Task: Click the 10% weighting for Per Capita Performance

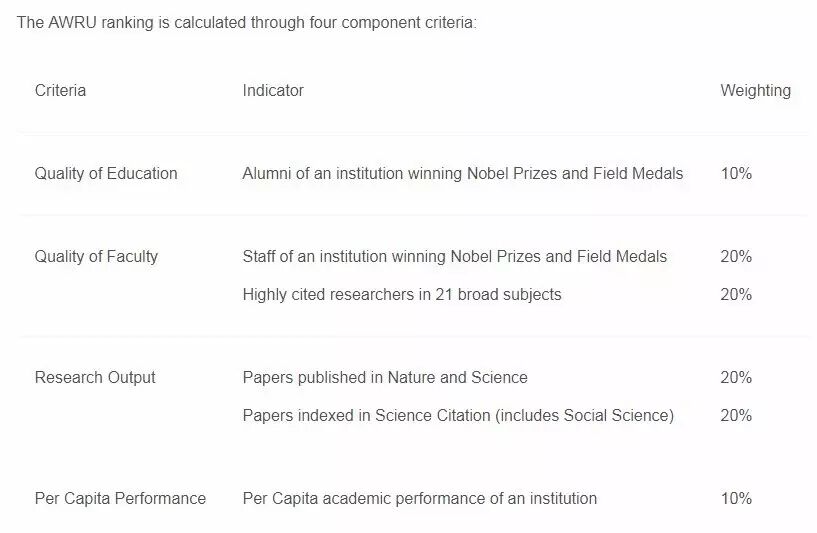Action: click(736, 499)
